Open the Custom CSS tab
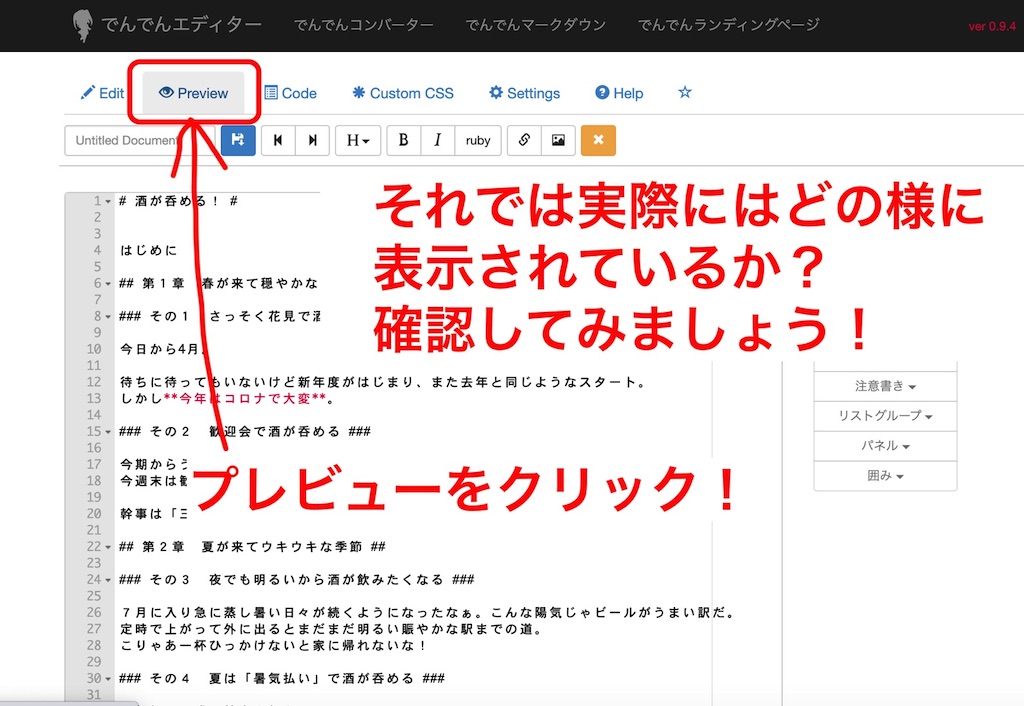Screen dimensions: 1024x706 coord(403,93)
